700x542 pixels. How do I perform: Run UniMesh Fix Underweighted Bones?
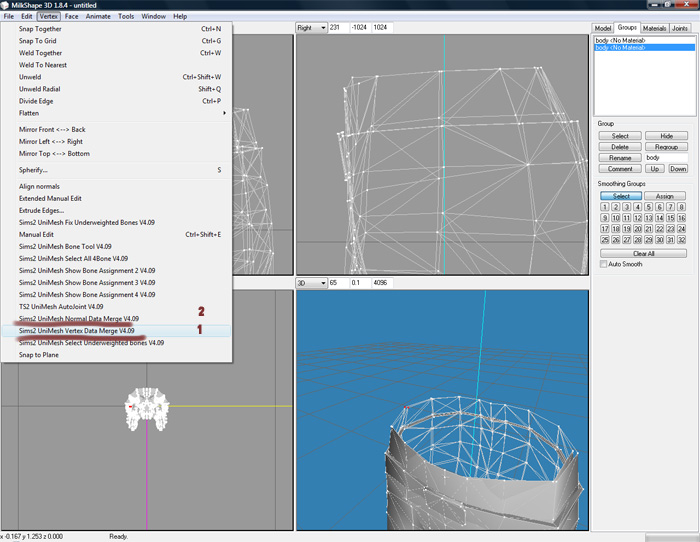tap(116, 222)
